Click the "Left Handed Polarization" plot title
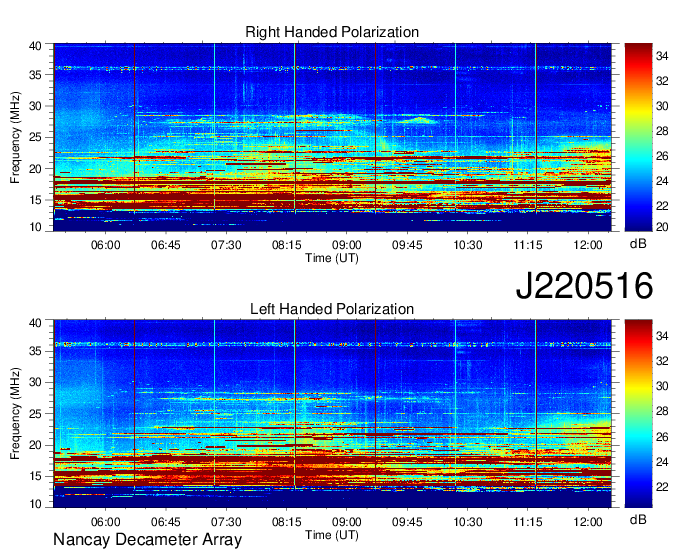Screen dimensions: 680x552 point(332,309)
